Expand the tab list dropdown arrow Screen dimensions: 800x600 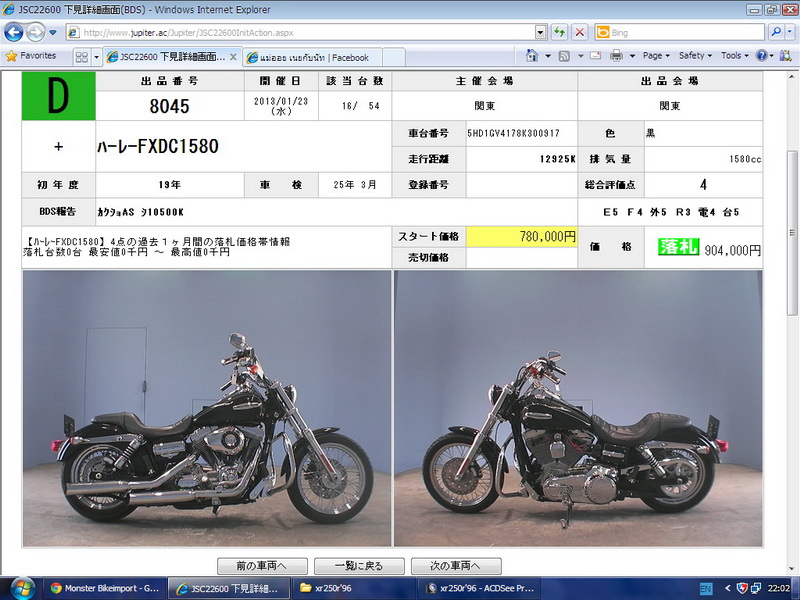tap(96, 57)
